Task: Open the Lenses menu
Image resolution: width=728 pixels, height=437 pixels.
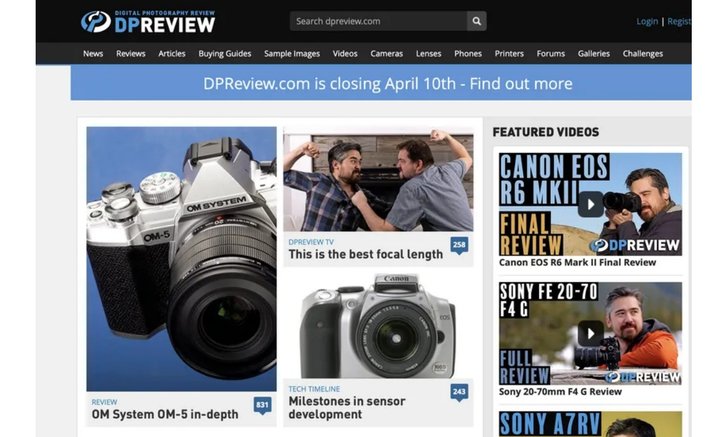Action: click(x=429, y=53)
